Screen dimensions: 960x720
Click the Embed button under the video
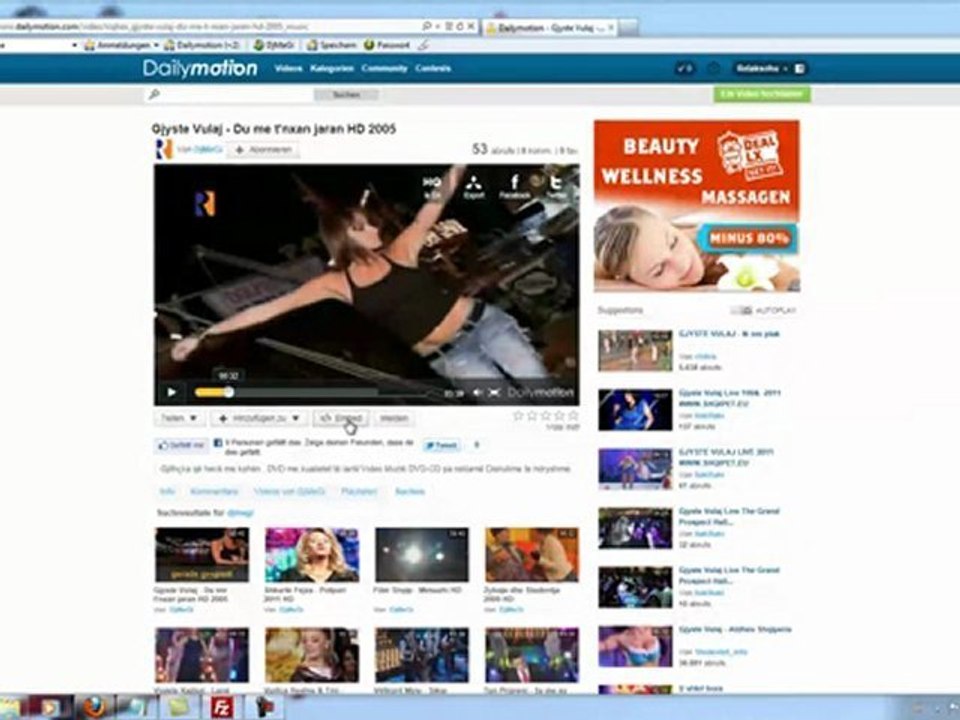click(341, 418)
